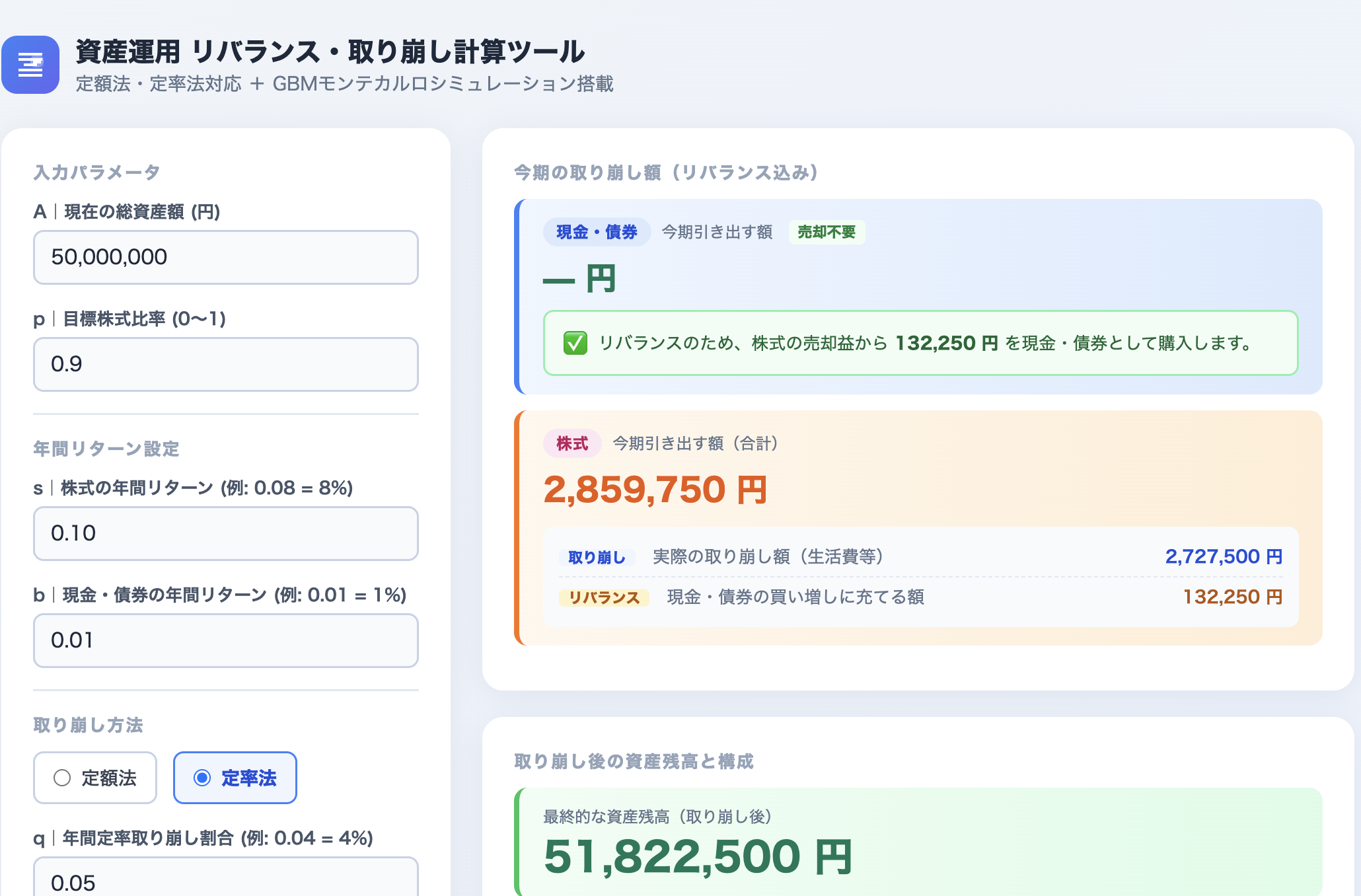Click the 目標株式比率 input showing 0.9
This screenshot has height=896, width=1361.
[226, 364]
